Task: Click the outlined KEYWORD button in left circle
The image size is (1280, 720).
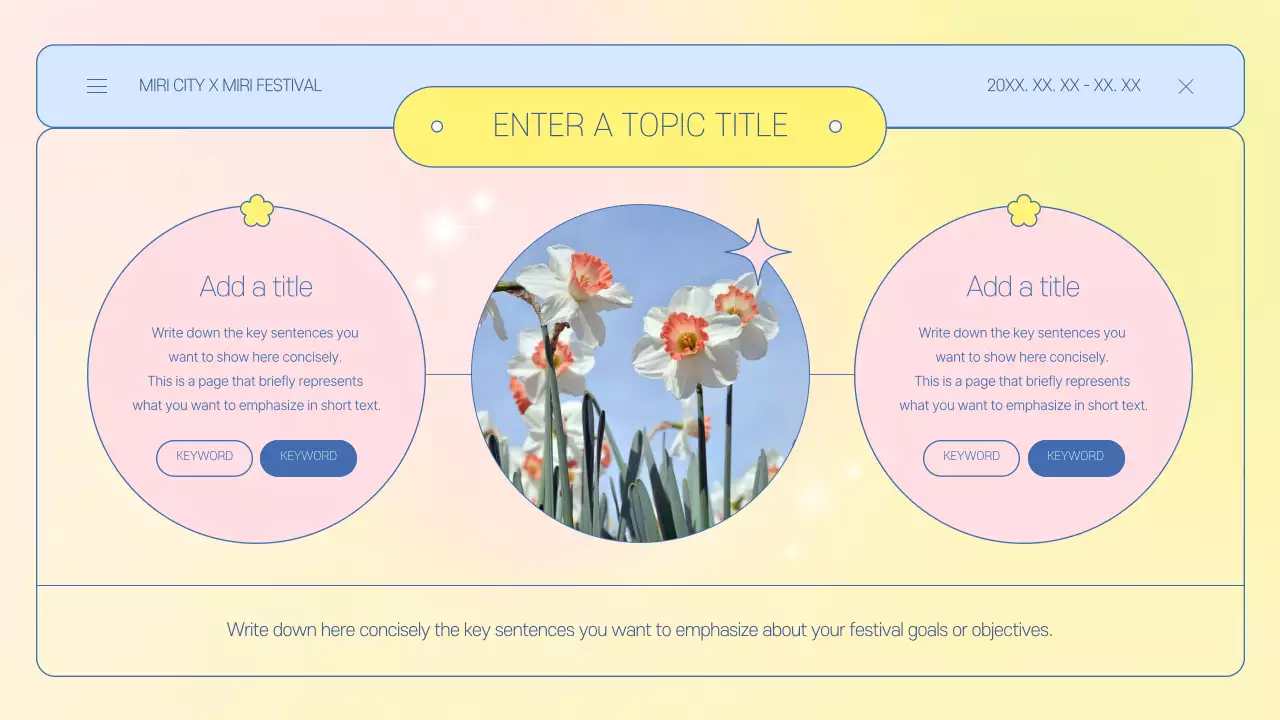Action: coord(205,457)
